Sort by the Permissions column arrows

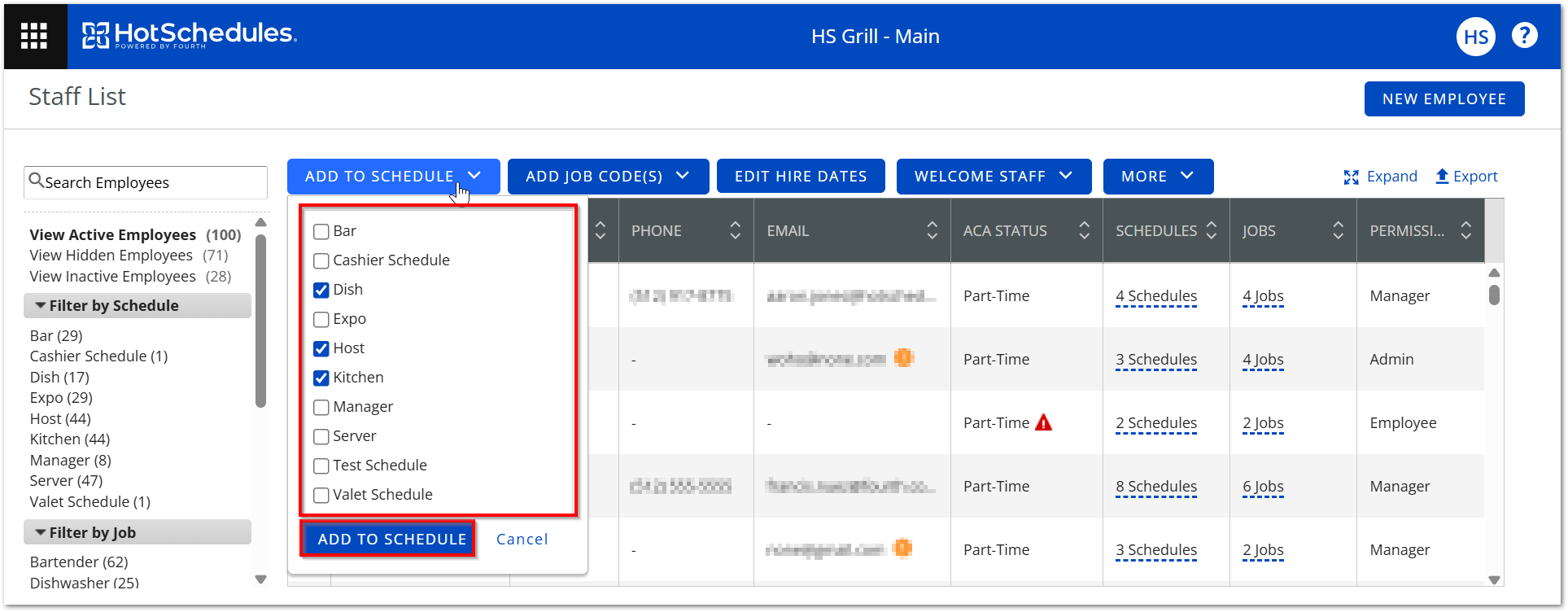point(1465,230)
